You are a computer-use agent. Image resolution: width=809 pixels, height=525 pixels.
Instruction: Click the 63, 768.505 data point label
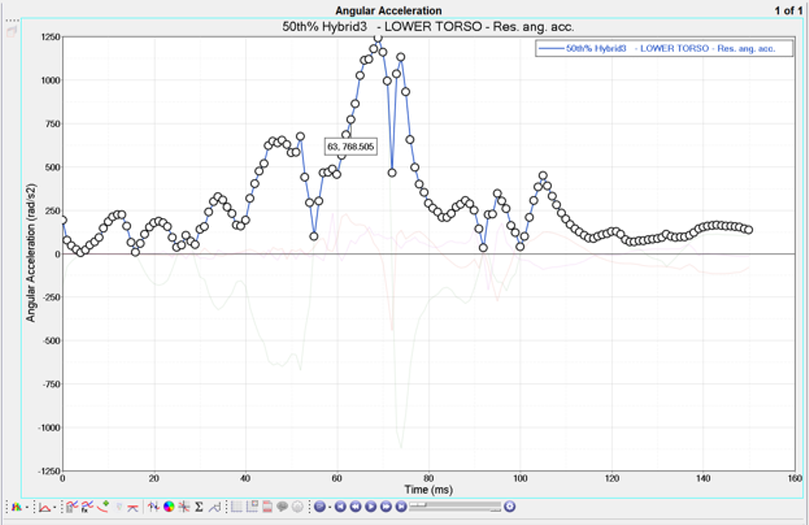350,146
